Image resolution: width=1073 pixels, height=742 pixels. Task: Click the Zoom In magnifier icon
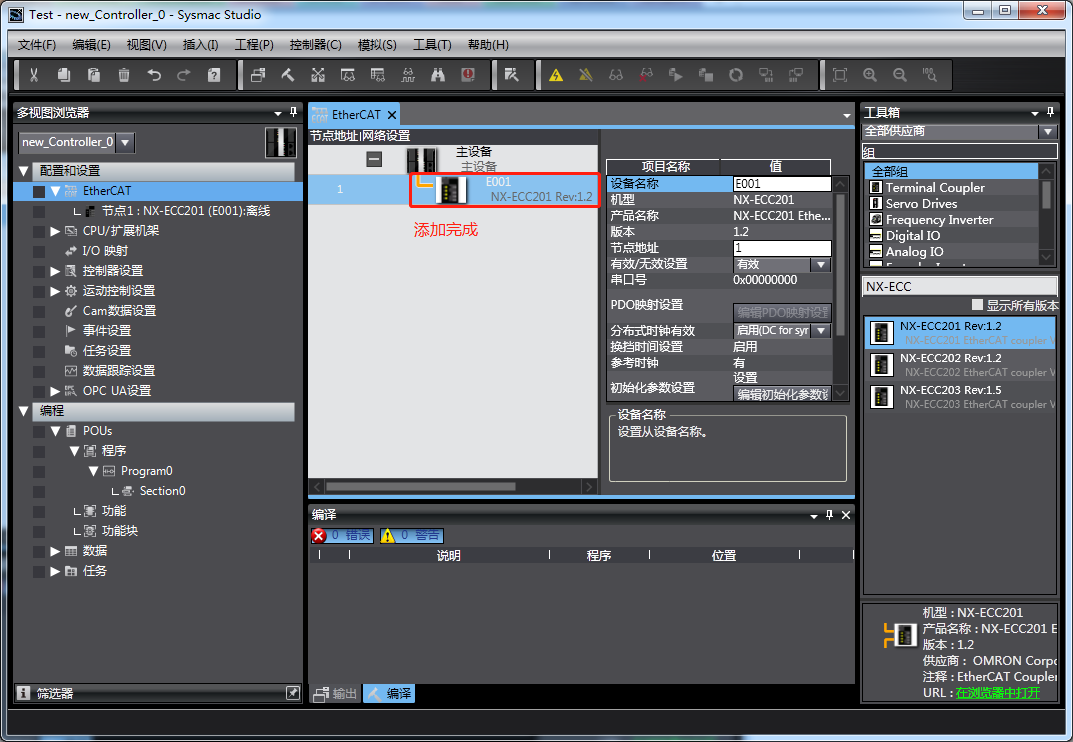point(870,75)
